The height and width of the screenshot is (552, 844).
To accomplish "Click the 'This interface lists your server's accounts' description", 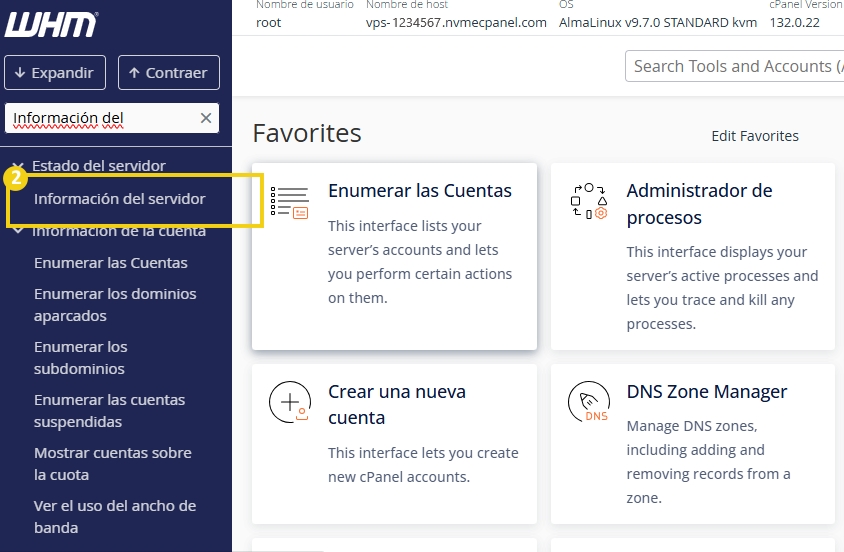I will (420, 261).
